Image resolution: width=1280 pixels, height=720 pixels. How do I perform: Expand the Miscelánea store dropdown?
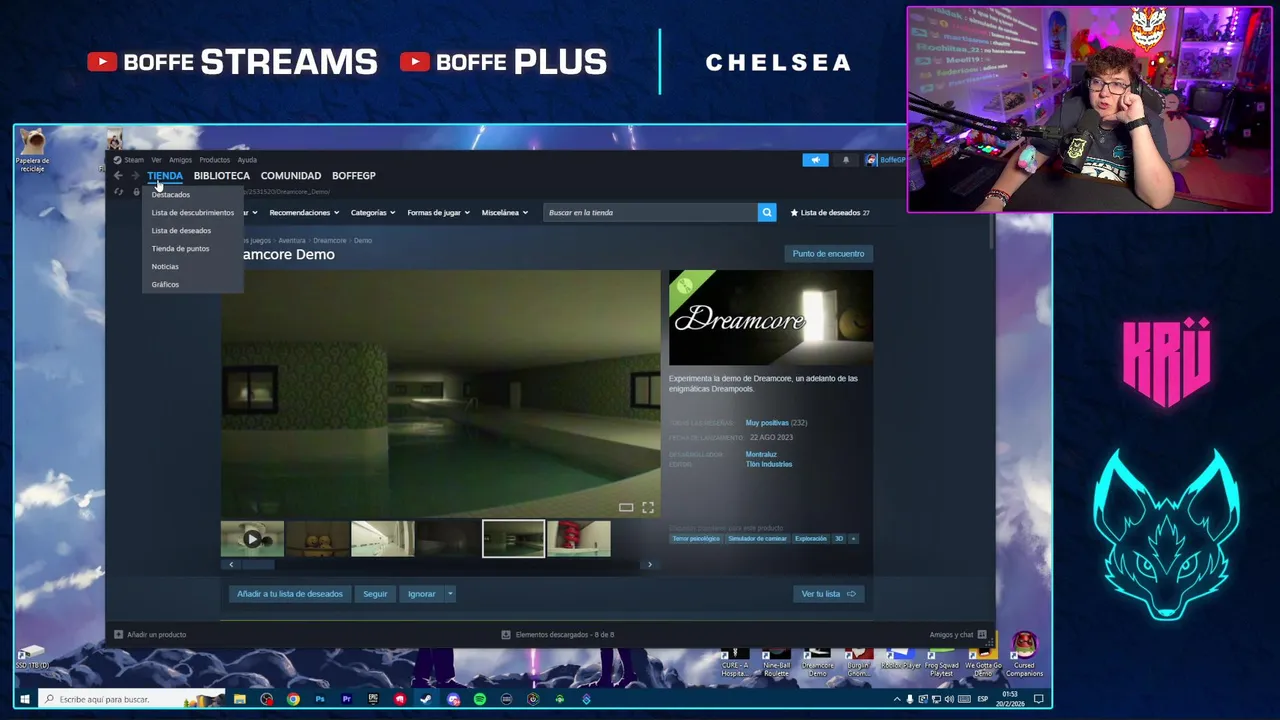tap(505, 212)
